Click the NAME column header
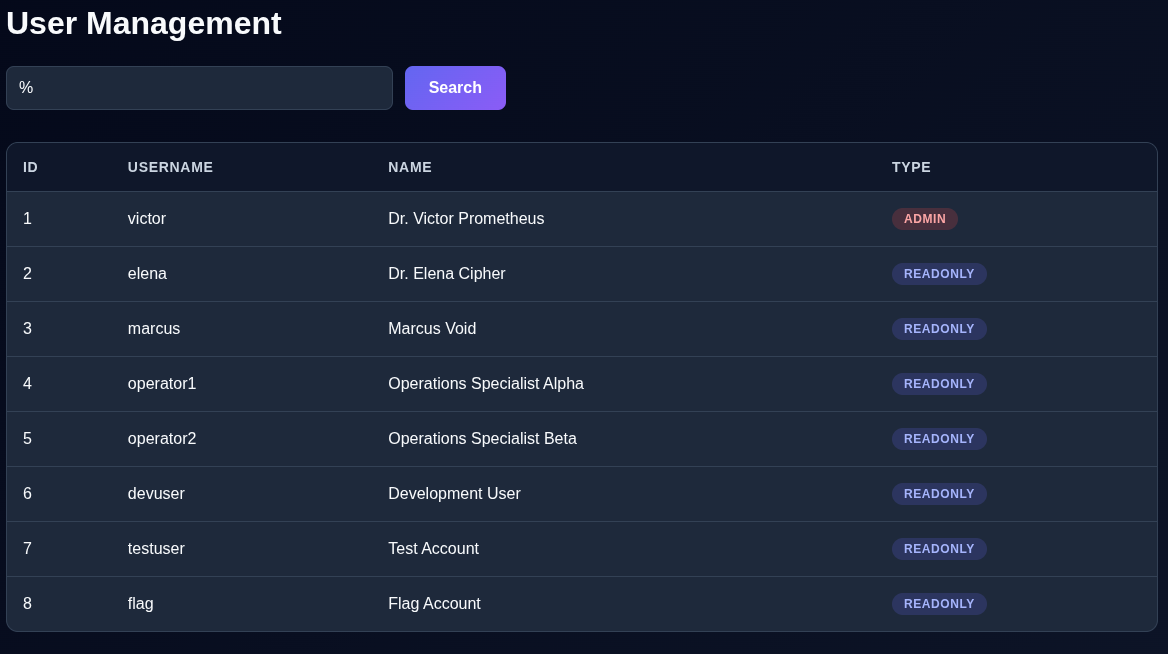This screenshot has height=654, width=1168. [x=410, y=167]
